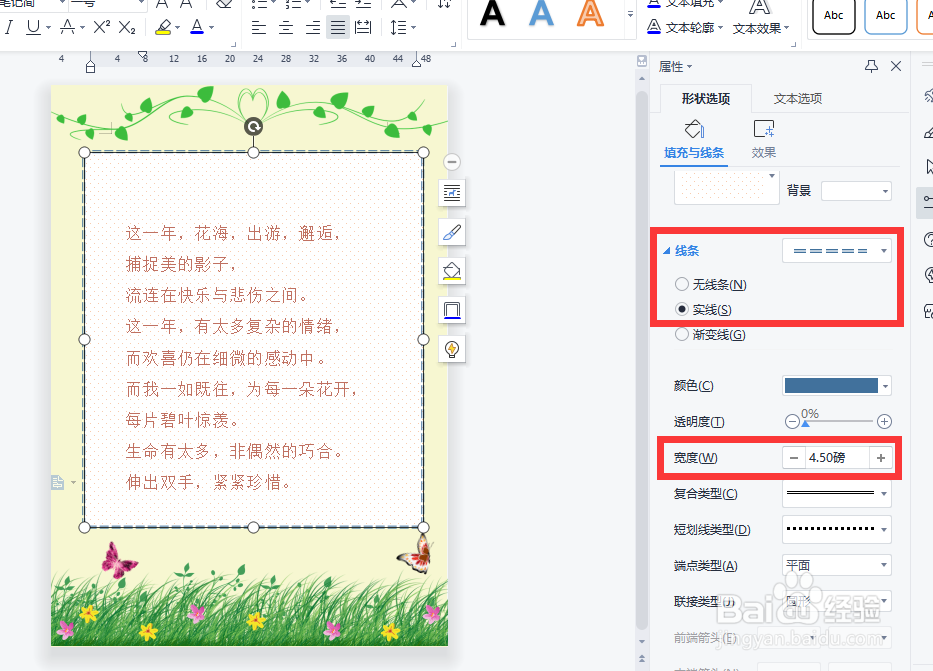Apply subscript formatting
The image size is (933, 671).
point(127,27)
